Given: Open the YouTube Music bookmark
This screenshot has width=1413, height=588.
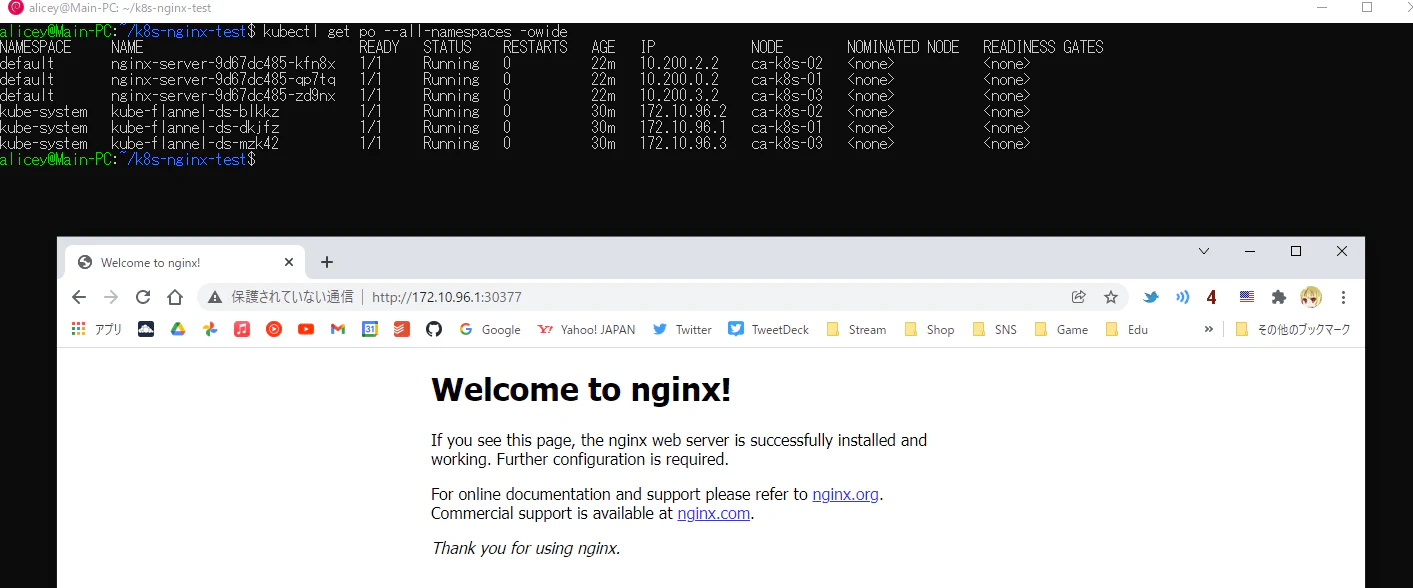Looking at the screenshot, I should [x=274, y=329].
